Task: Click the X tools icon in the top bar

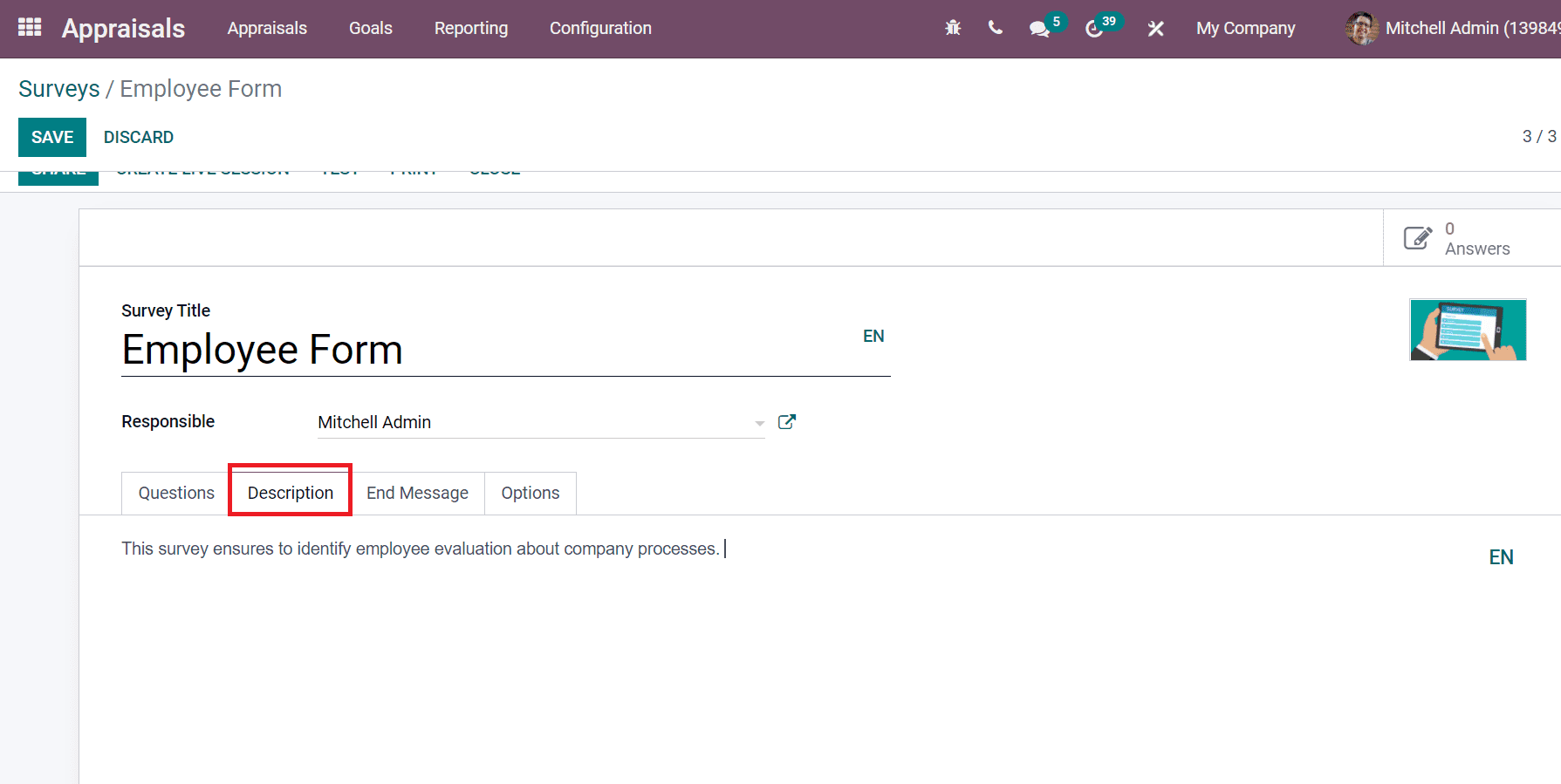Action: (x=1155, y=29)
